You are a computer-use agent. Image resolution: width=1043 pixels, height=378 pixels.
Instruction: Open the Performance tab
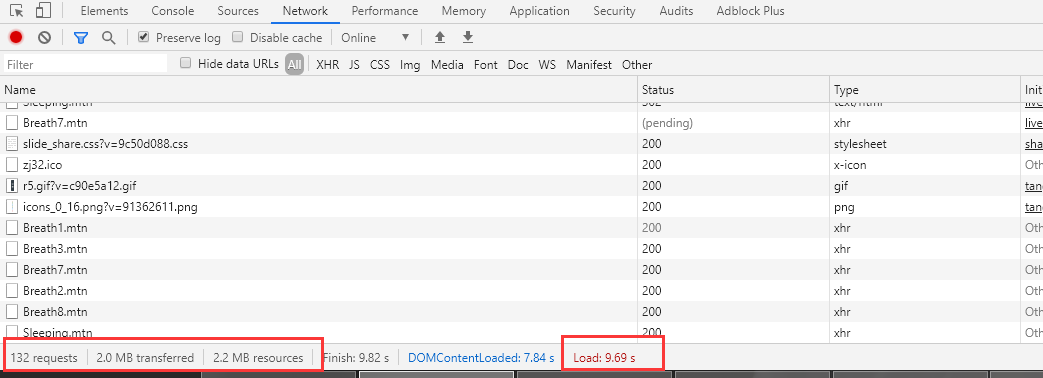pos(384,11)
